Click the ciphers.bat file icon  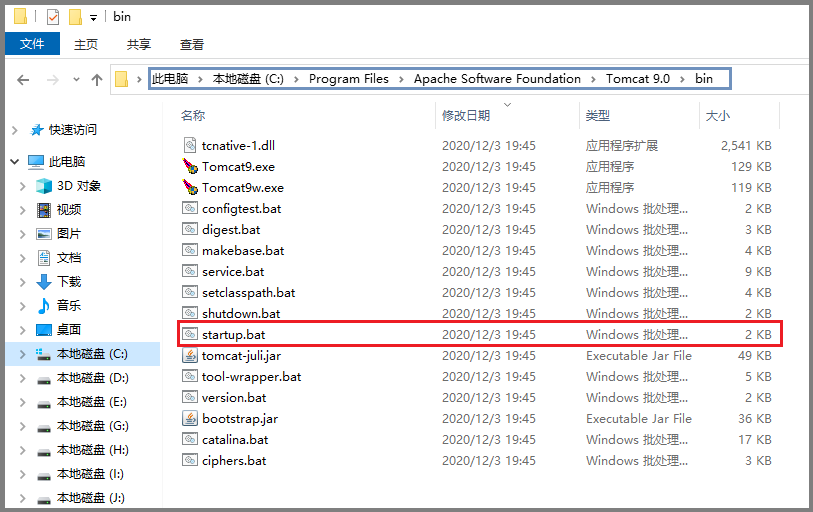190,460
